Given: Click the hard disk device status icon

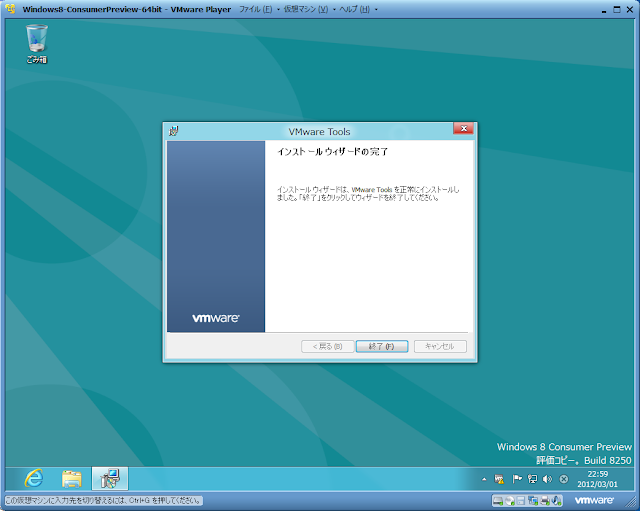Looking at the screenshot, I should click(x=498, y=500).
